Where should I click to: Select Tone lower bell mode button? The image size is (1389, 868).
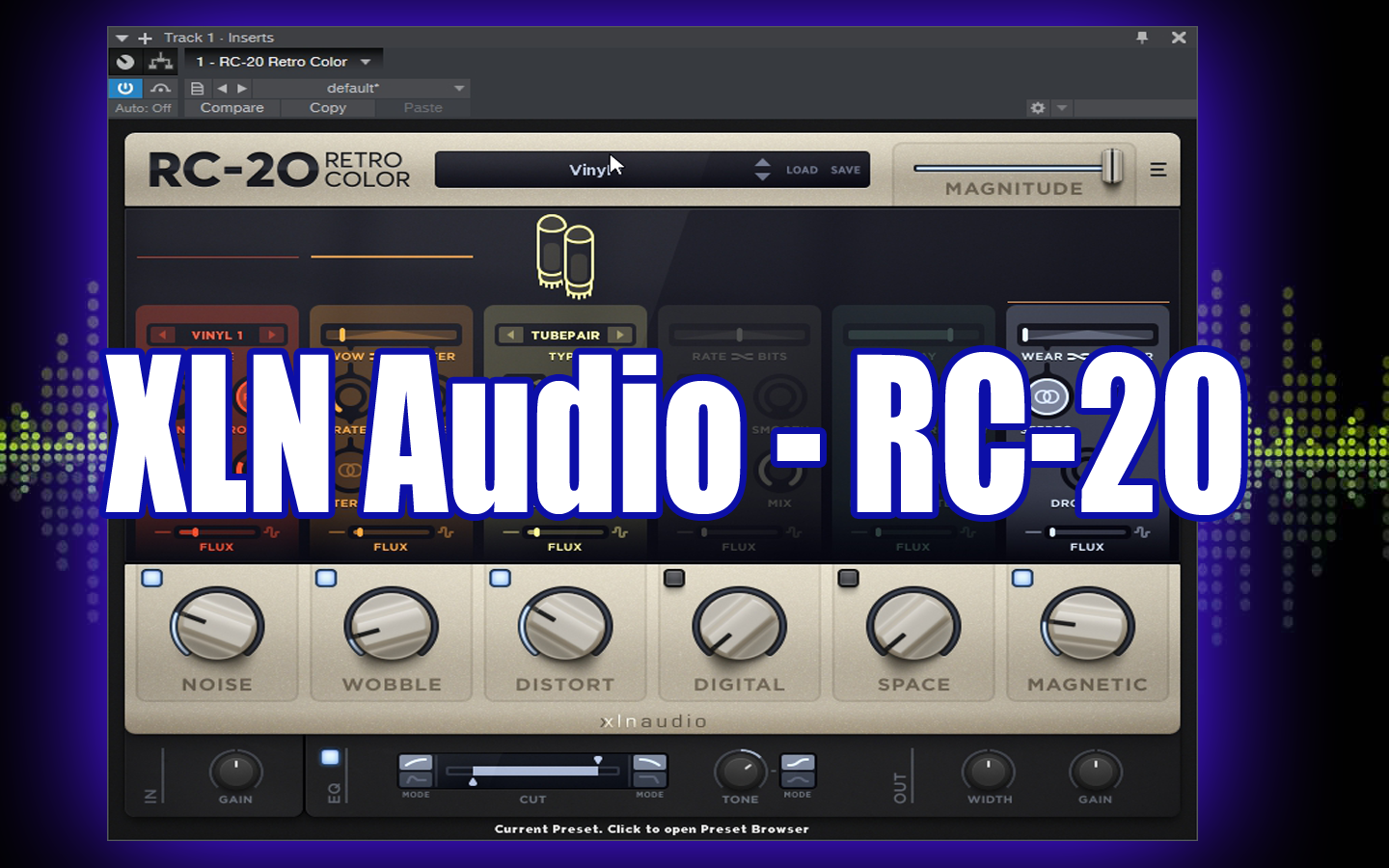pyautogui.click(x=798, y=779)
